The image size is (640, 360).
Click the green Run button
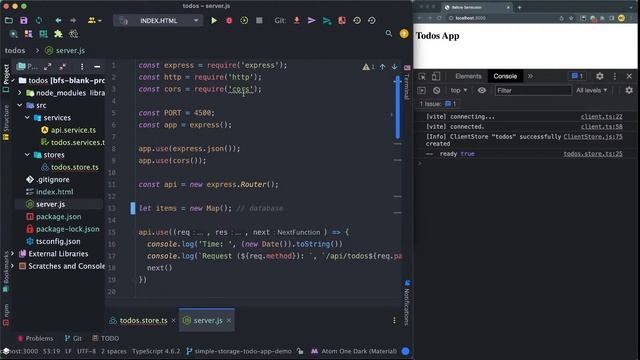(214, 20)
